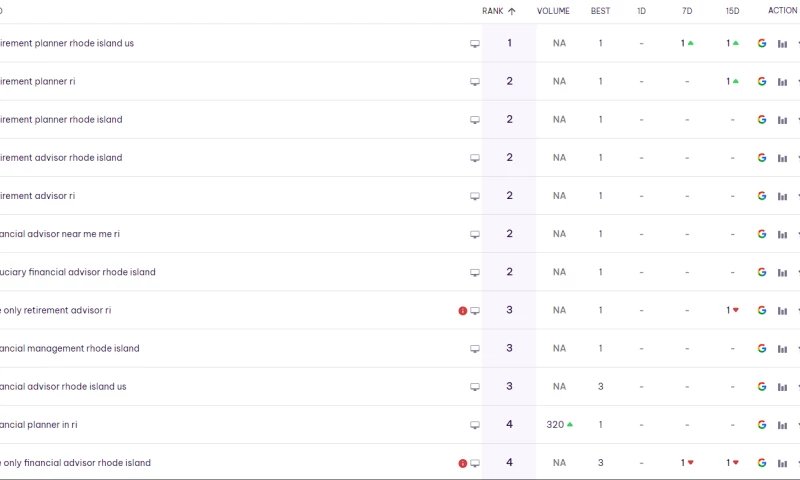Viewport: 800px width, 480px height.
Task: View history chart for financial advisor near me me ri
Action: [x=782, y=235]
